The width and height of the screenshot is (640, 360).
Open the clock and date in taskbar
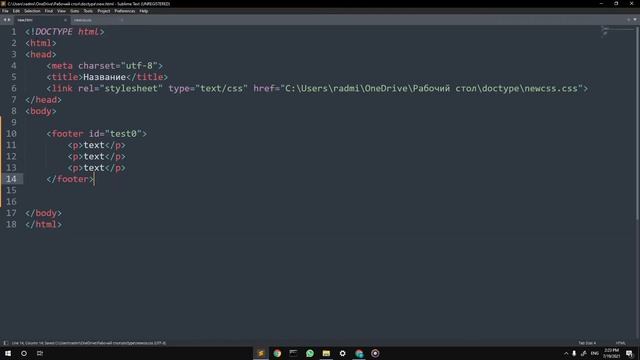[611, 353]
